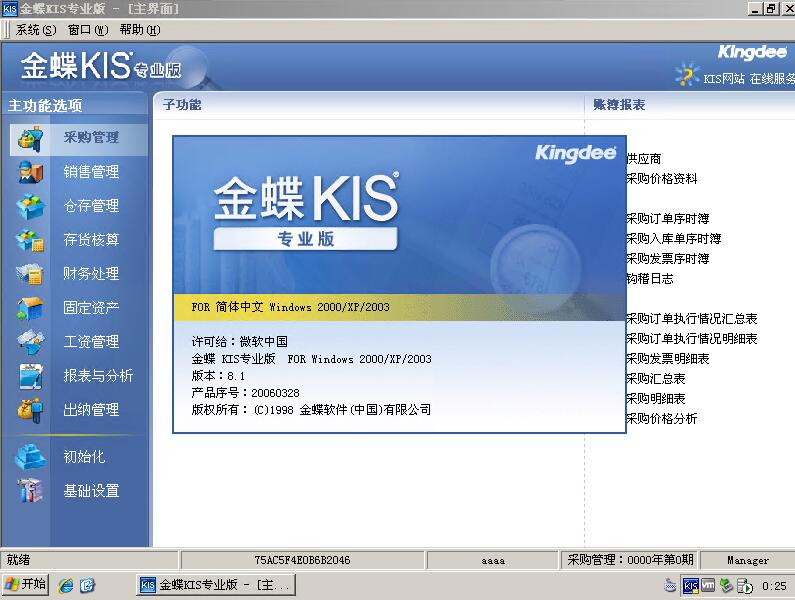Open the 销售管理 module icon
Screen dimensions: 795x600
[30, 172]
